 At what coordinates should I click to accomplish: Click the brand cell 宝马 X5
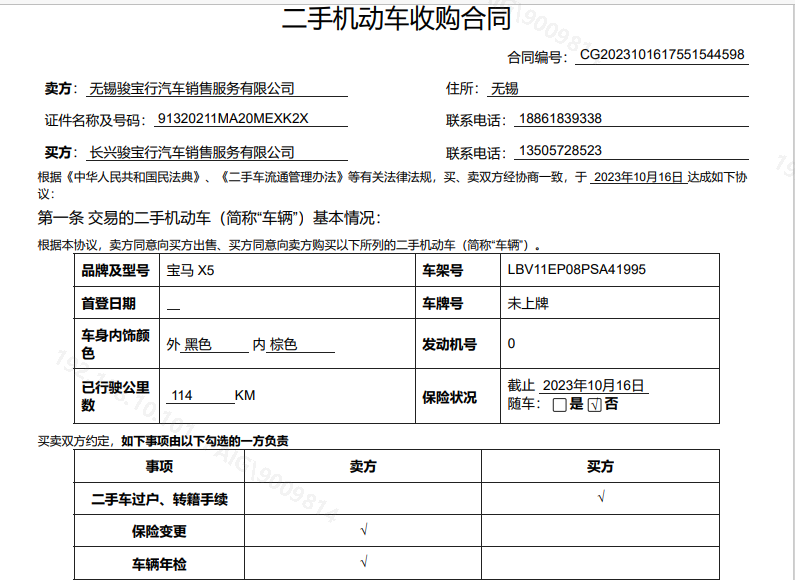(x=190, y=270)
